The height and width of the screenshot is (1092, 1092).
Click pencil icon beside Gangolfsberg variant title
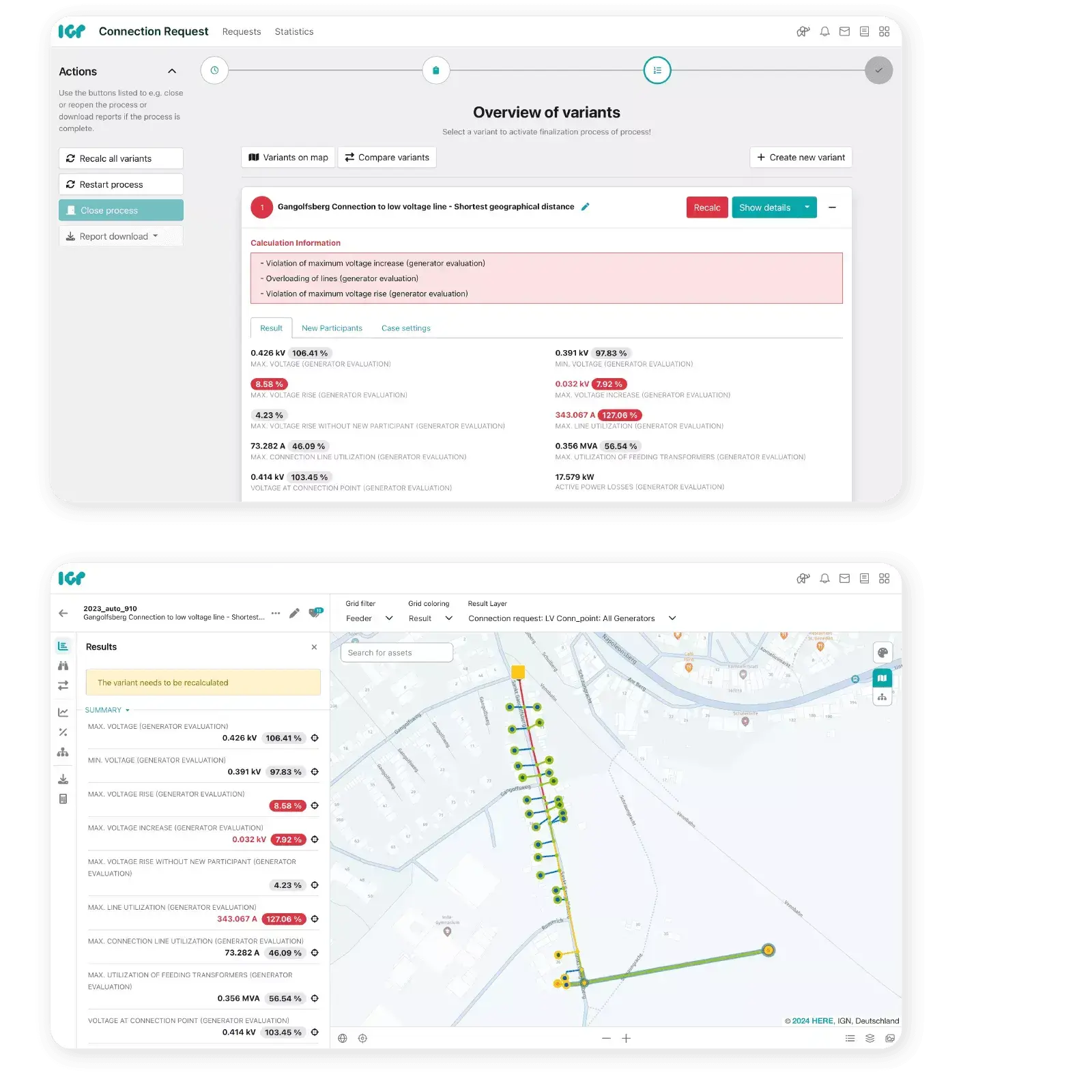coord(585,207)
